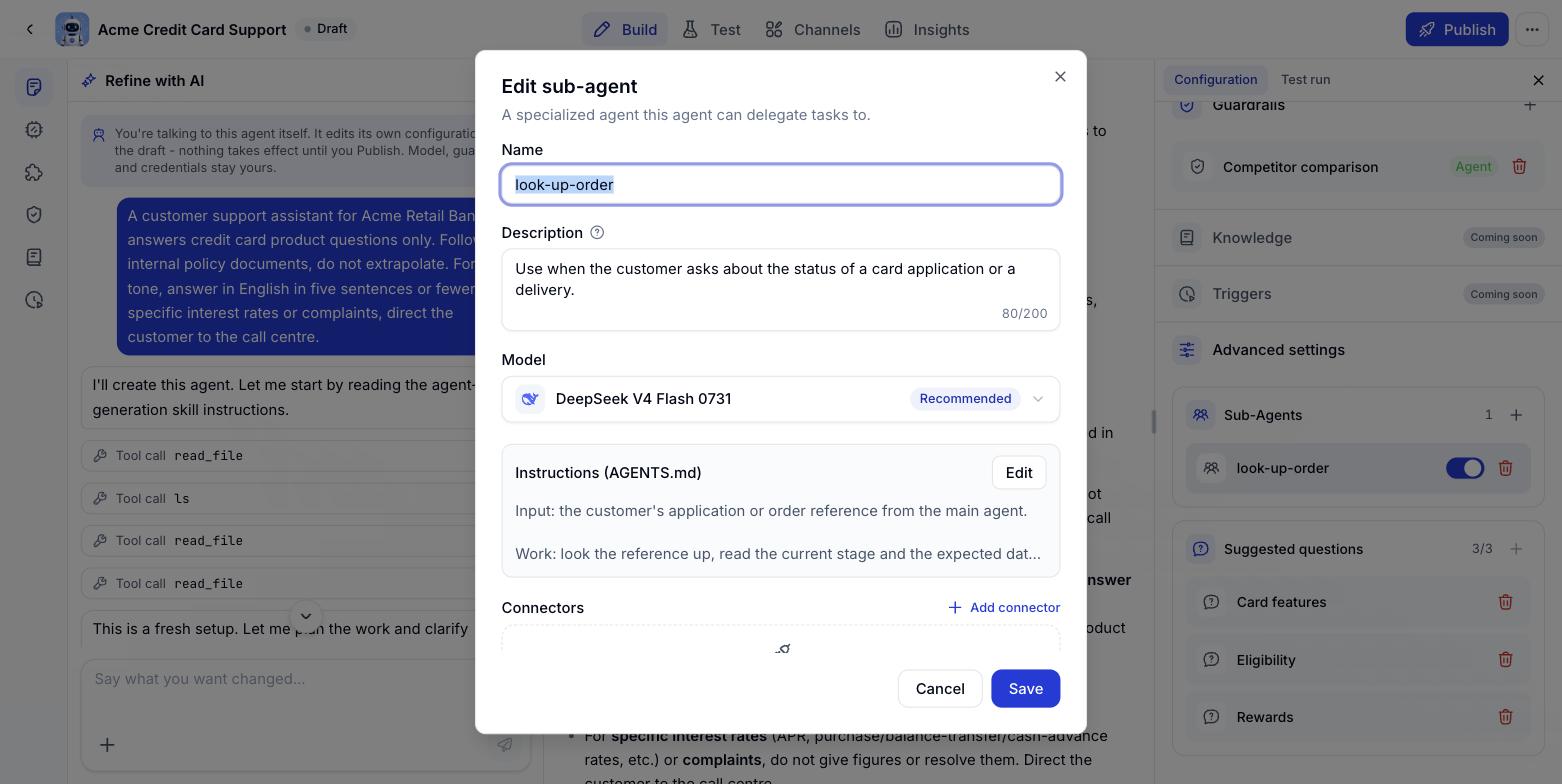Open the more options ellipsis menu
The image size is (1562, 784).
pyautogui.click(x=1532, y=30)
